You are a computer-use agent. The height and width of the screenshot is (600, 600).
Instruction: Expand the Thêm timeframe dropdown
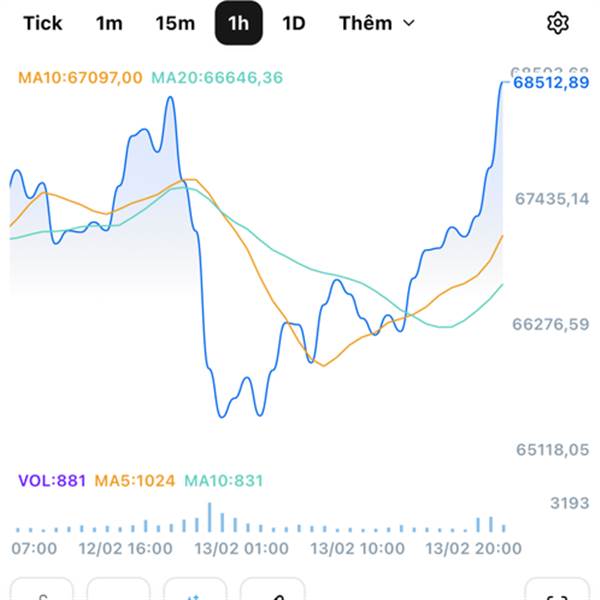click(376, 23)
